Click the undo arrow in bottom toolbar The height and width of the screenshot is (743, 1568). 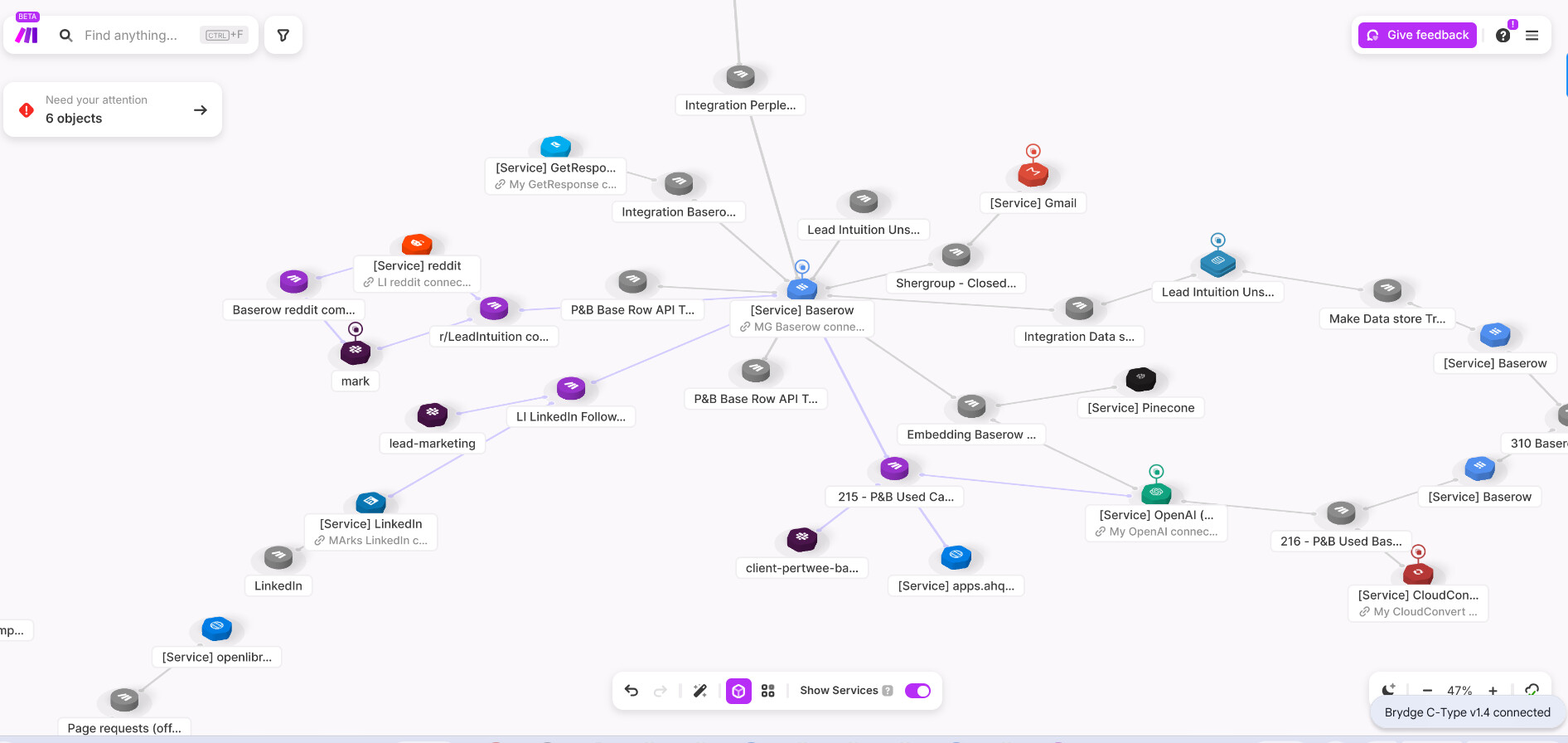632,691
